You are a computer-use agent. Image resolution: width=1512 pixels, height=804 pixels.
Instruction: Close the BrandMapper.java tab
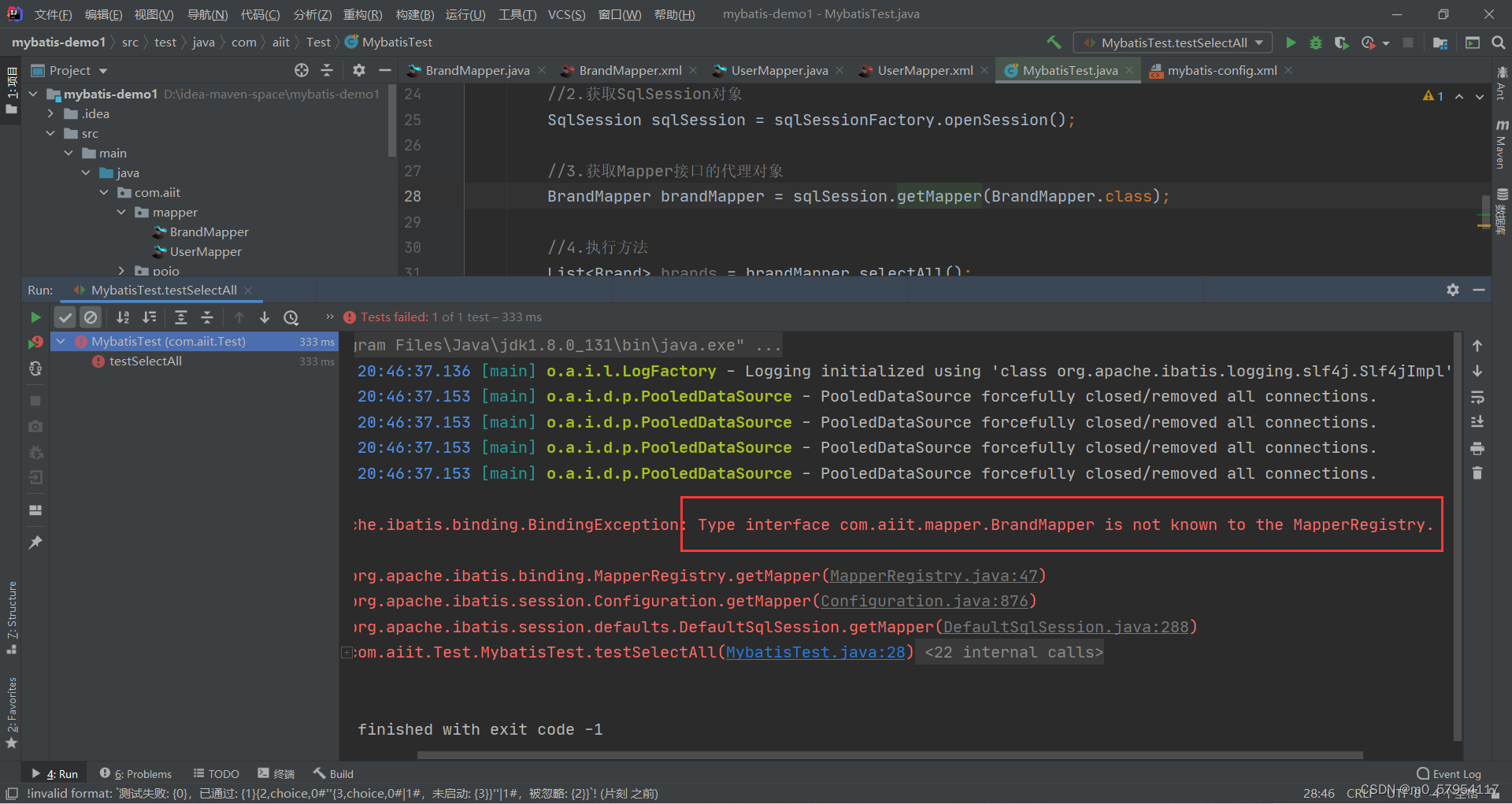click(542, 70)
